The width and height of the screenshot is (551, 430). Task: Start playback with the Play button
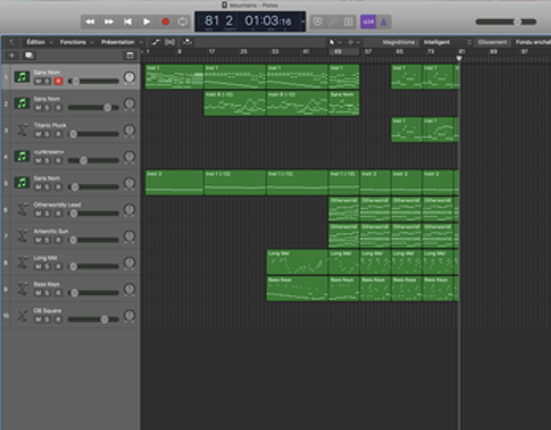pos(147,22)
